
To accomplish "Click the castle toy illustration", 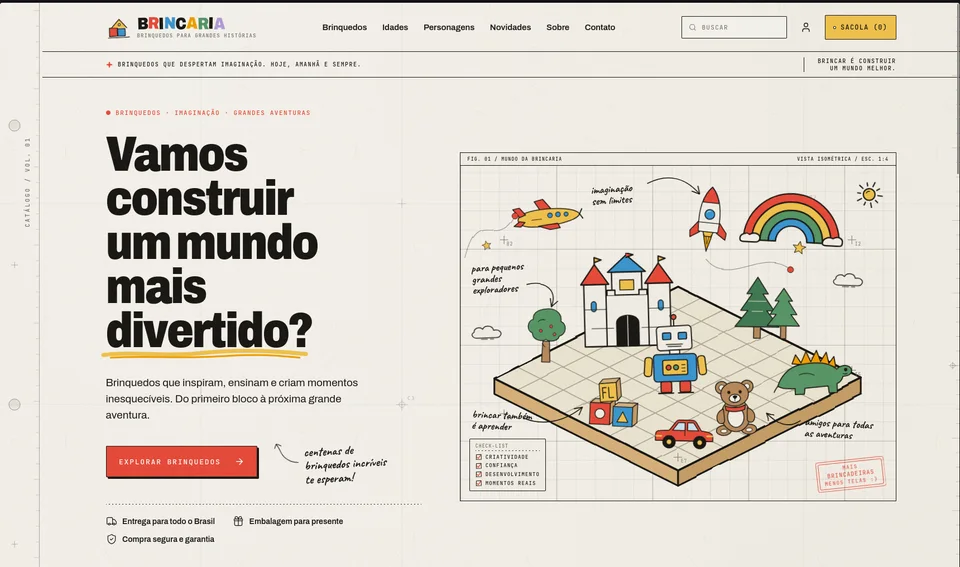I will pos(626,301).
